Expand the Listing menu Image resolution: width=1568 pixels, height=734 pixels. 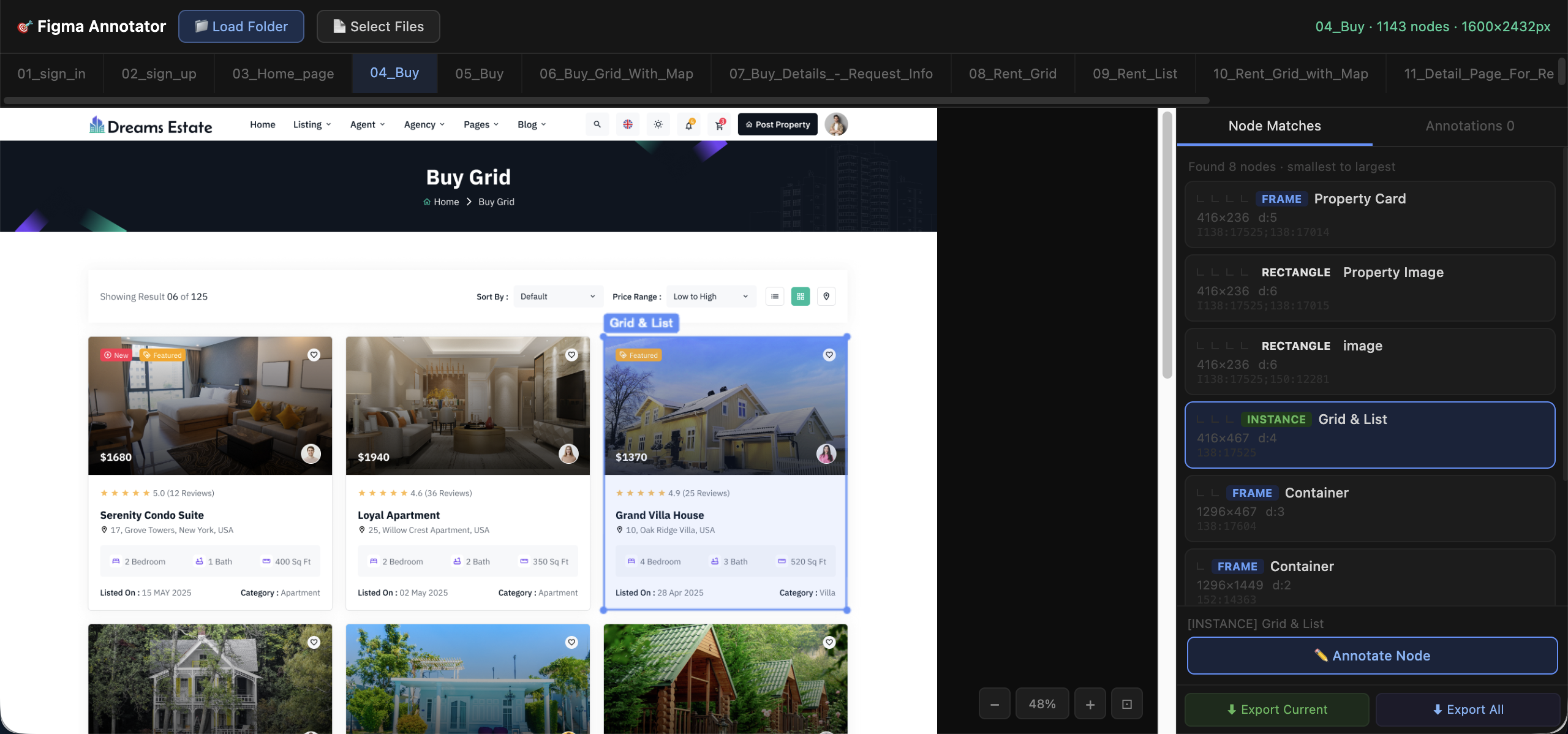(x=312, y=124)
